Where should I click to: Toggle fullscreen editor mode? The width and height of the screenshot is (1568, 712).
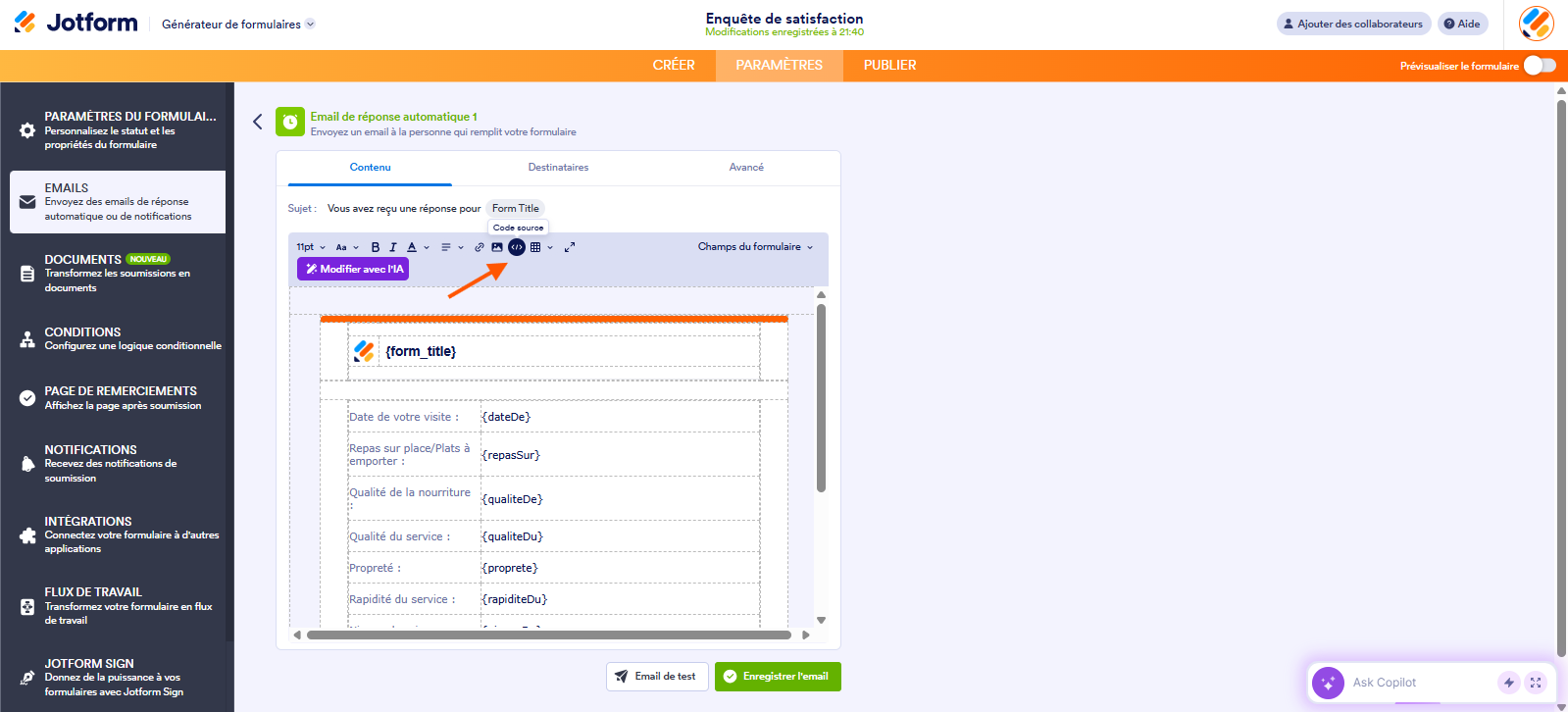coord(570,247)
